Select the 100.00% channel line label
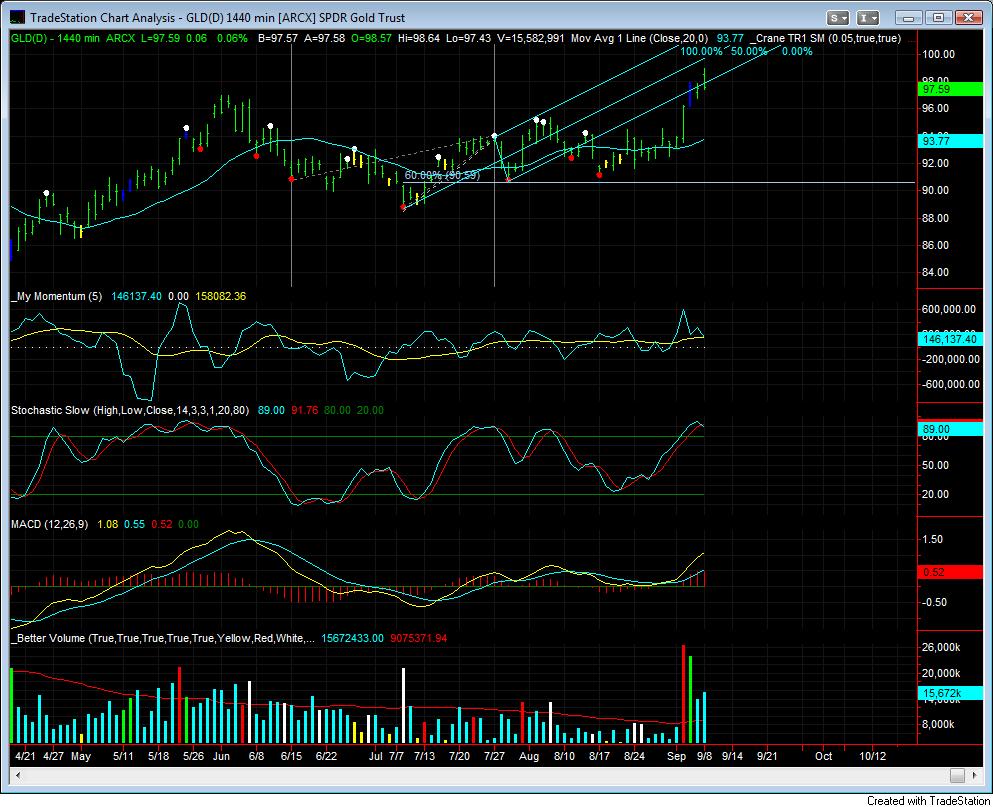The image size is (993, 807). (x=701, y=51)
